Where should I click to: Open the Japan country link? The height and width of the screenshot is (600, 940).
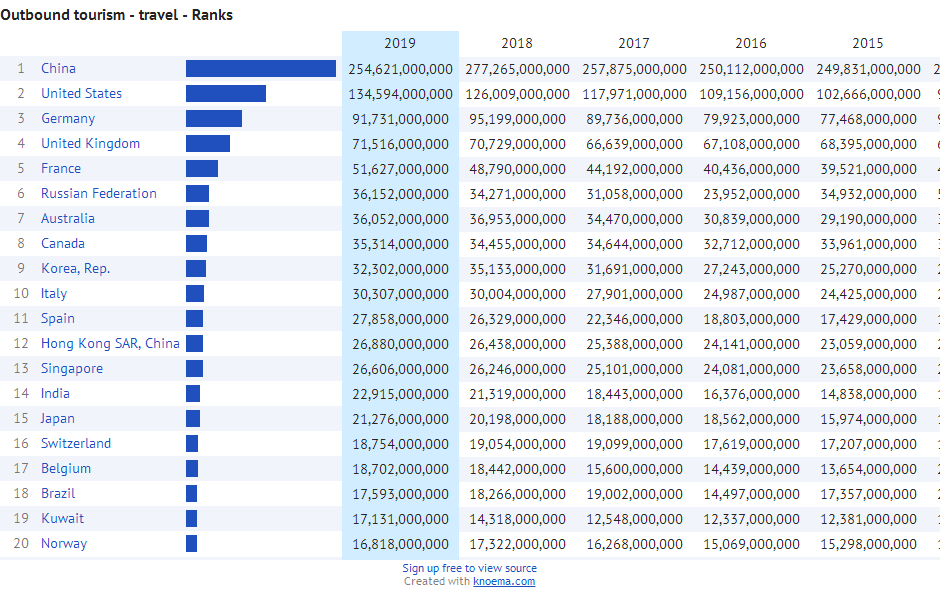pos(58,418)
